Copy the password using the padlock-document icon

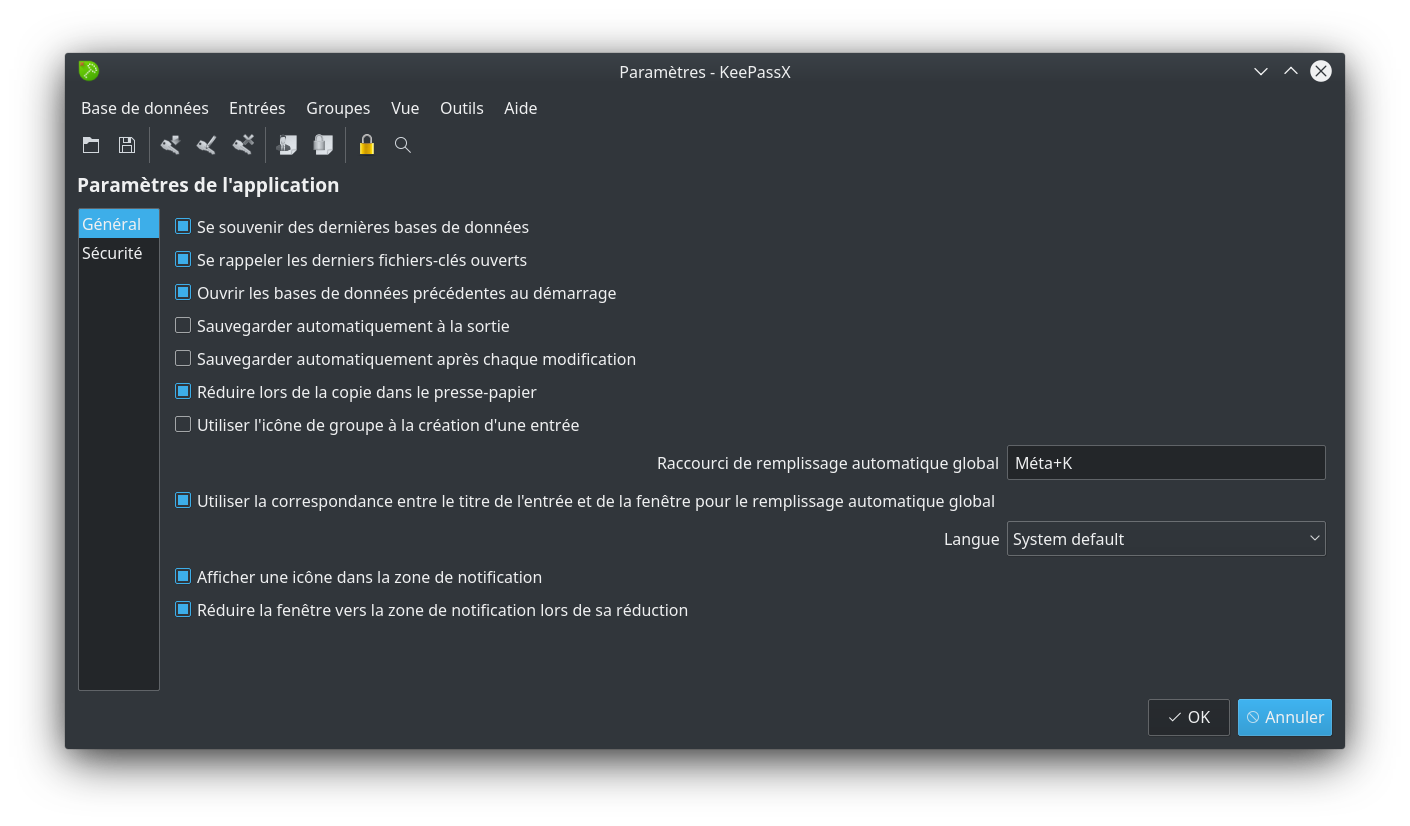point(322,145)
